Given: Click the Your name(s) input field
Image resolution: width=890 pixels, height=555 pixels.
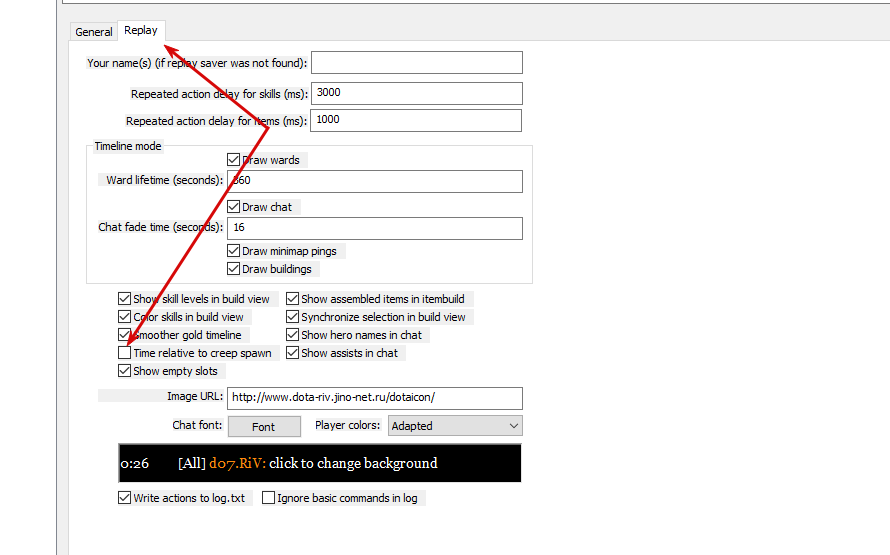Looking at the screenshot, I should click(417, 62).
